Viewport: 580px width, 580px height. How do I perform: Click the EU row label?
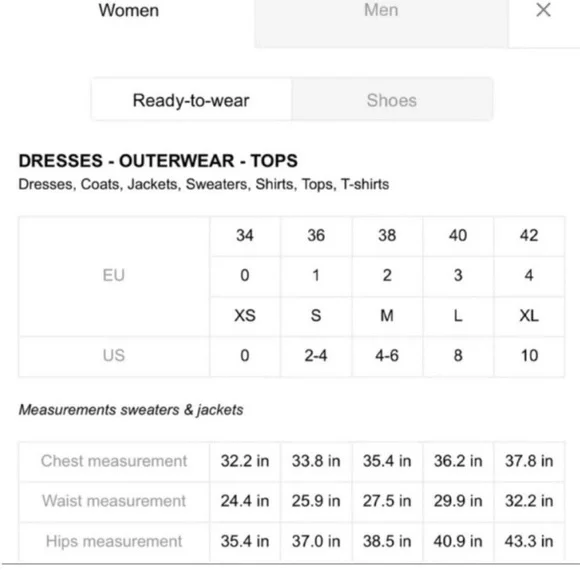point(114,276)
